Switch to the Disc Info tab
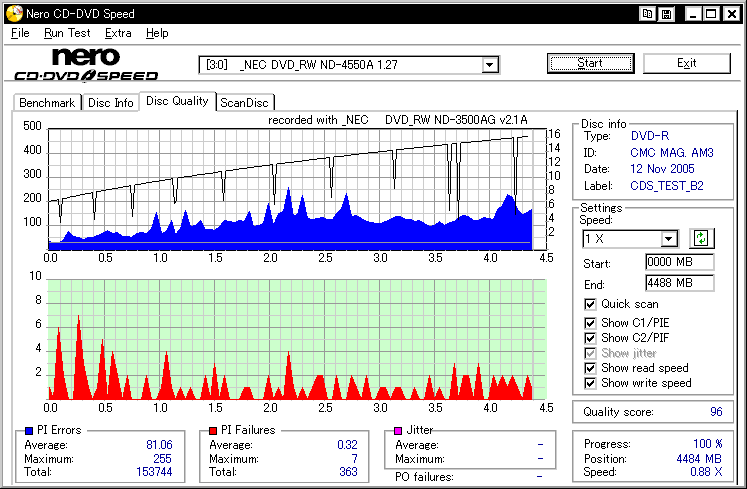 111,103
